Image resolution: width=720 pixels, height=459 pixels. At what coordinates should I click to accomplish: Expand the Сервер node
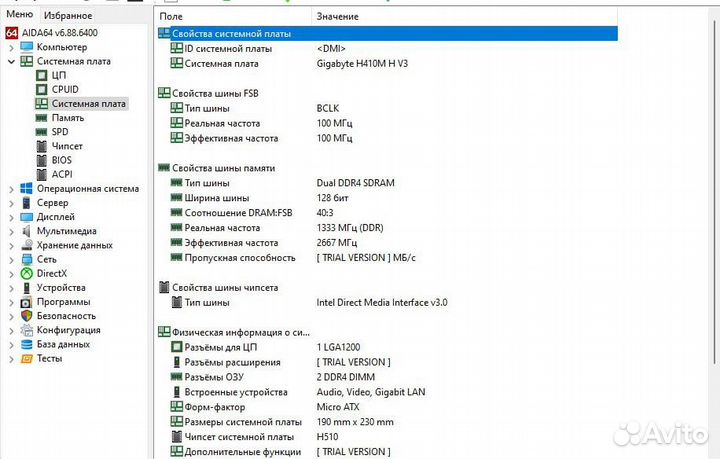[11, 203]
